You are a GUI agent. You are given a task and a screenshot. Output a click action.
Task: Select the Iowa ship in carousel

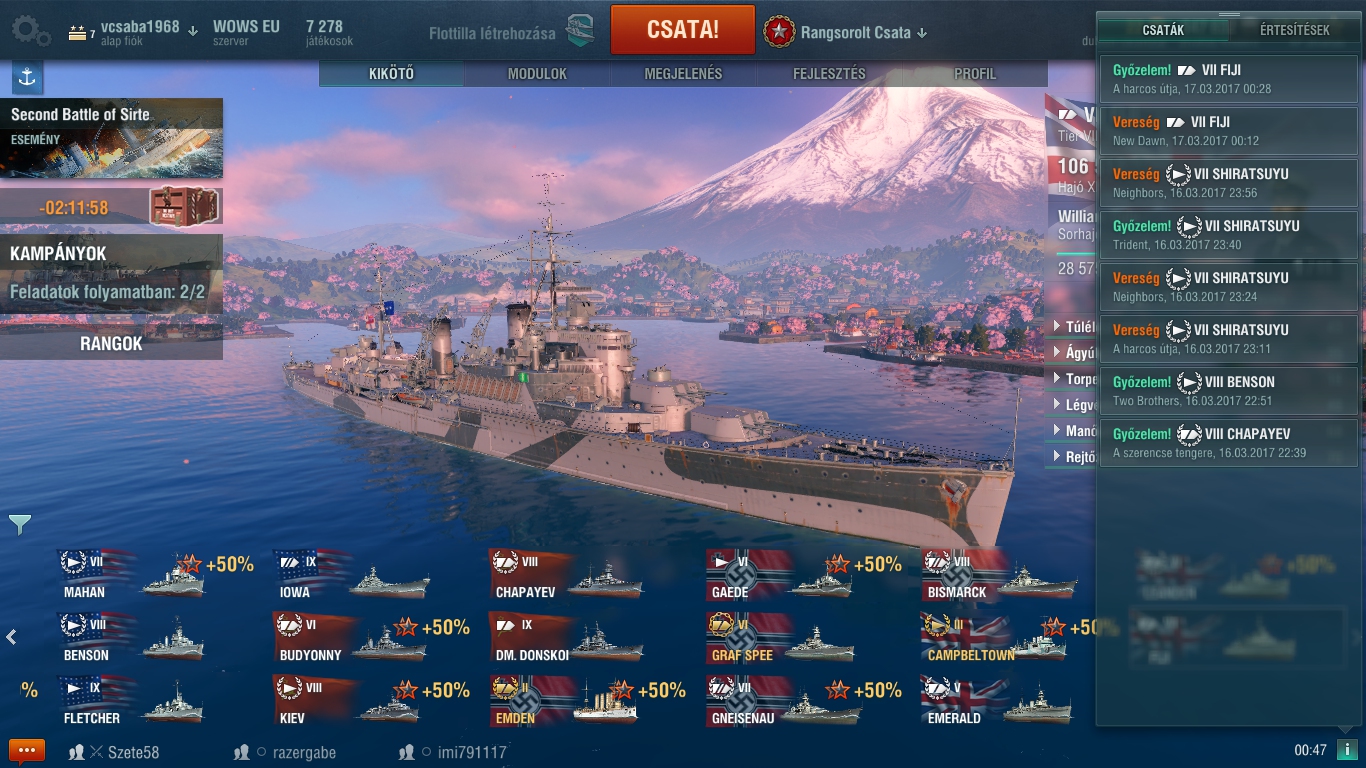352,575
